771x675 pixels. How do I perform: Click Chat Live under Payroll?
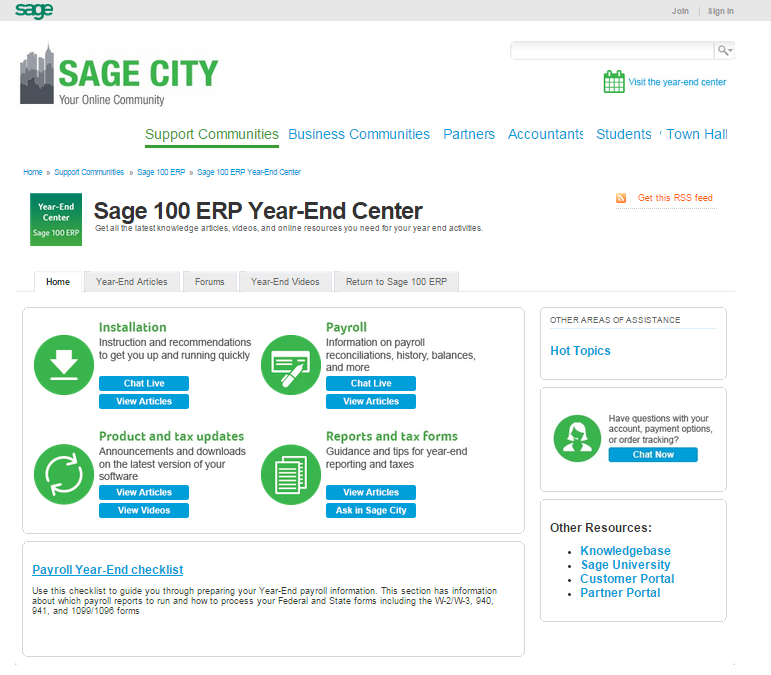371,383
